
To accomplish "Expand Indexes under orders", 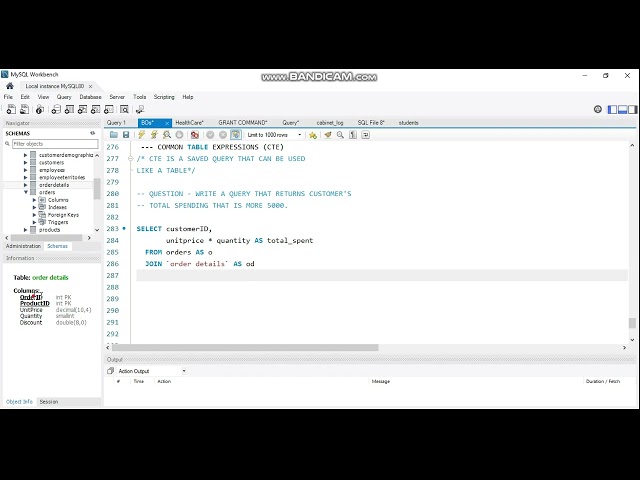I will [x=34, y=207].
